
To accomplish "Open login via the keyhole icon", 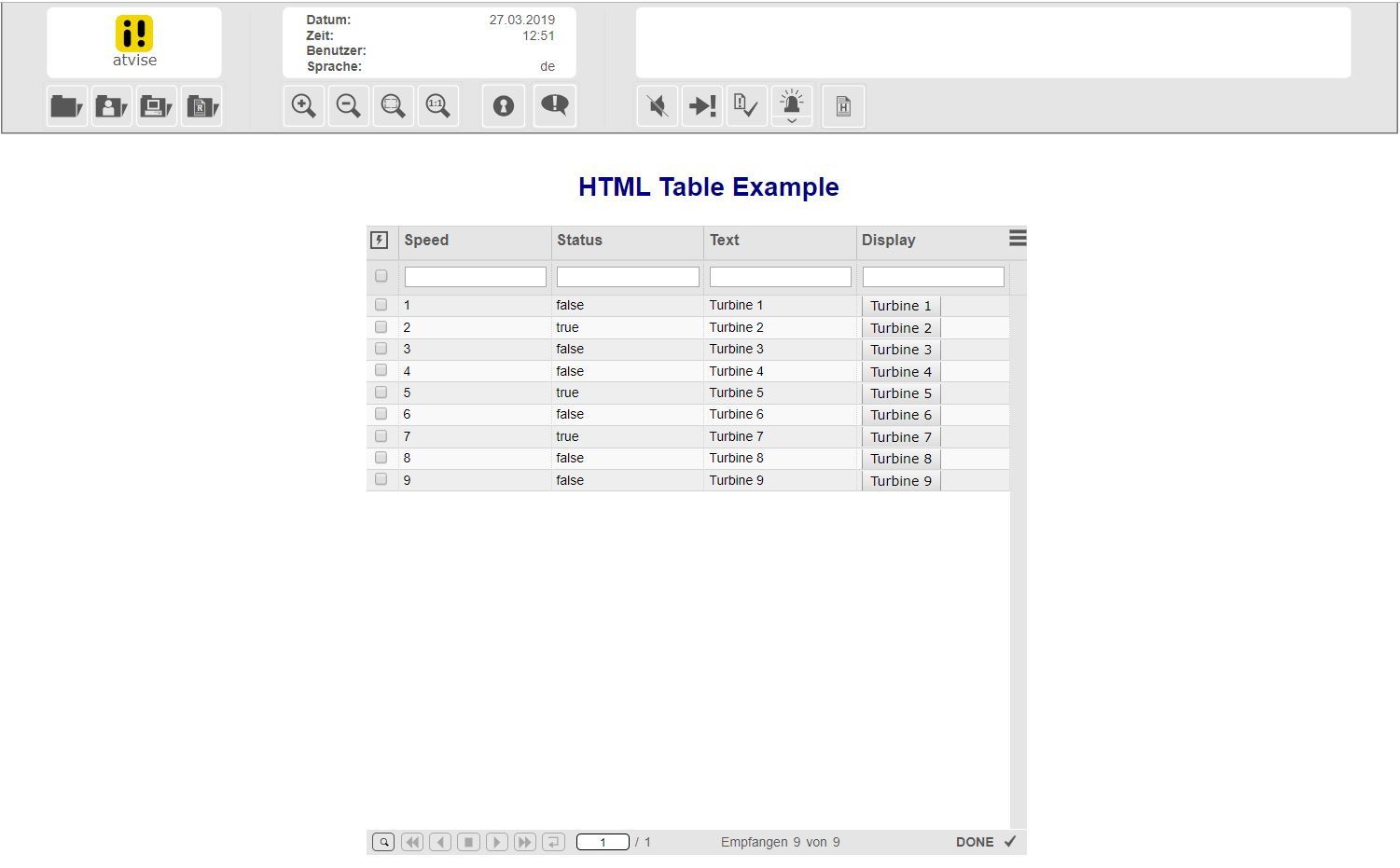I will pyautogui.click(x=504, y=106).
